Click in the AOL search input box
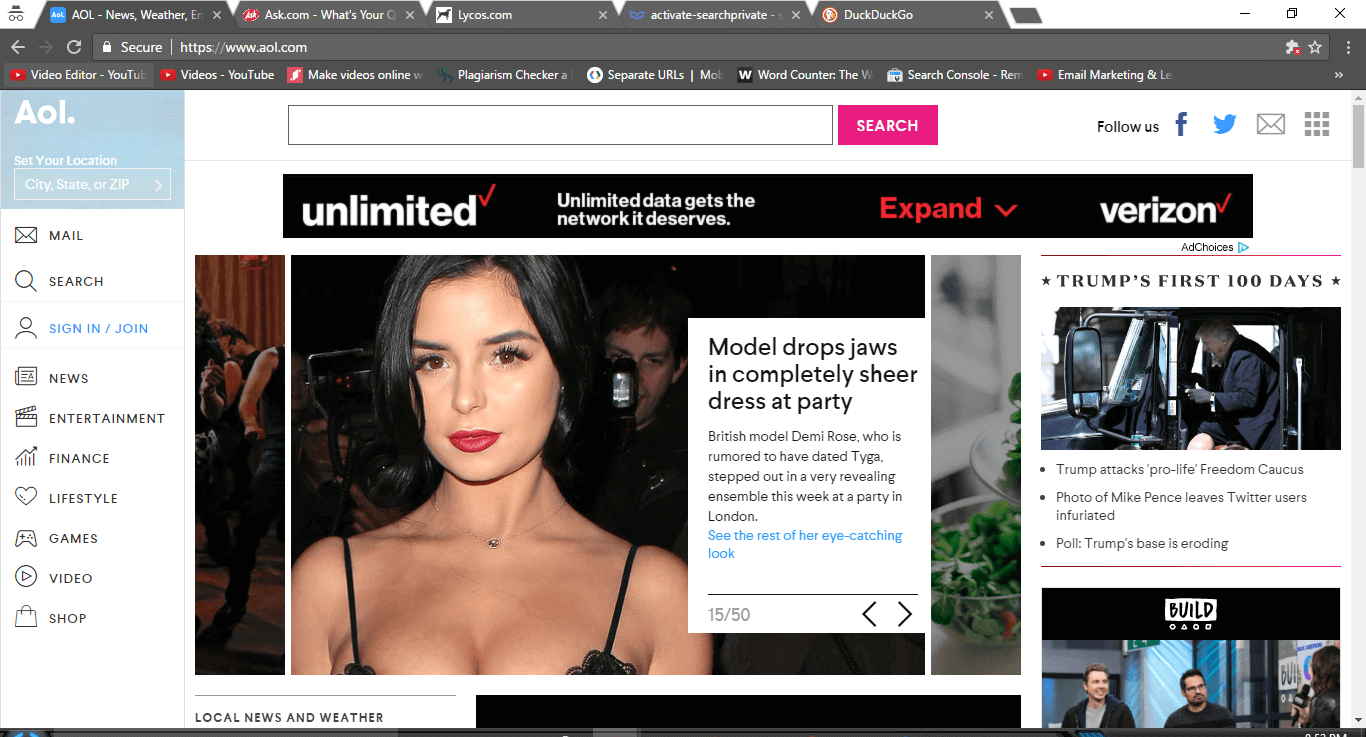 click(x=560, y=125)
